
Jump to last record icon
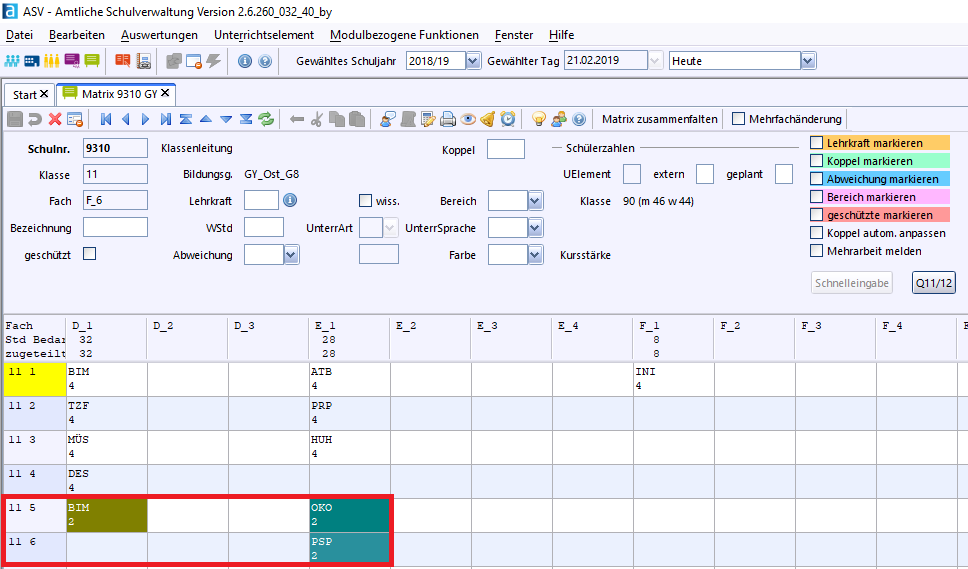[165, 119]
